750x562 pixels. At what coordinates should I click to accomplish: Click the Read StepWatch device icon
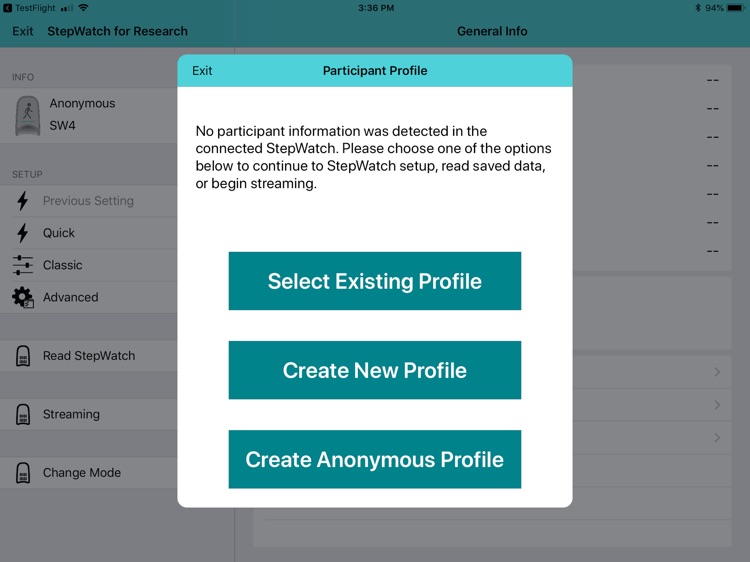(22, 356)
